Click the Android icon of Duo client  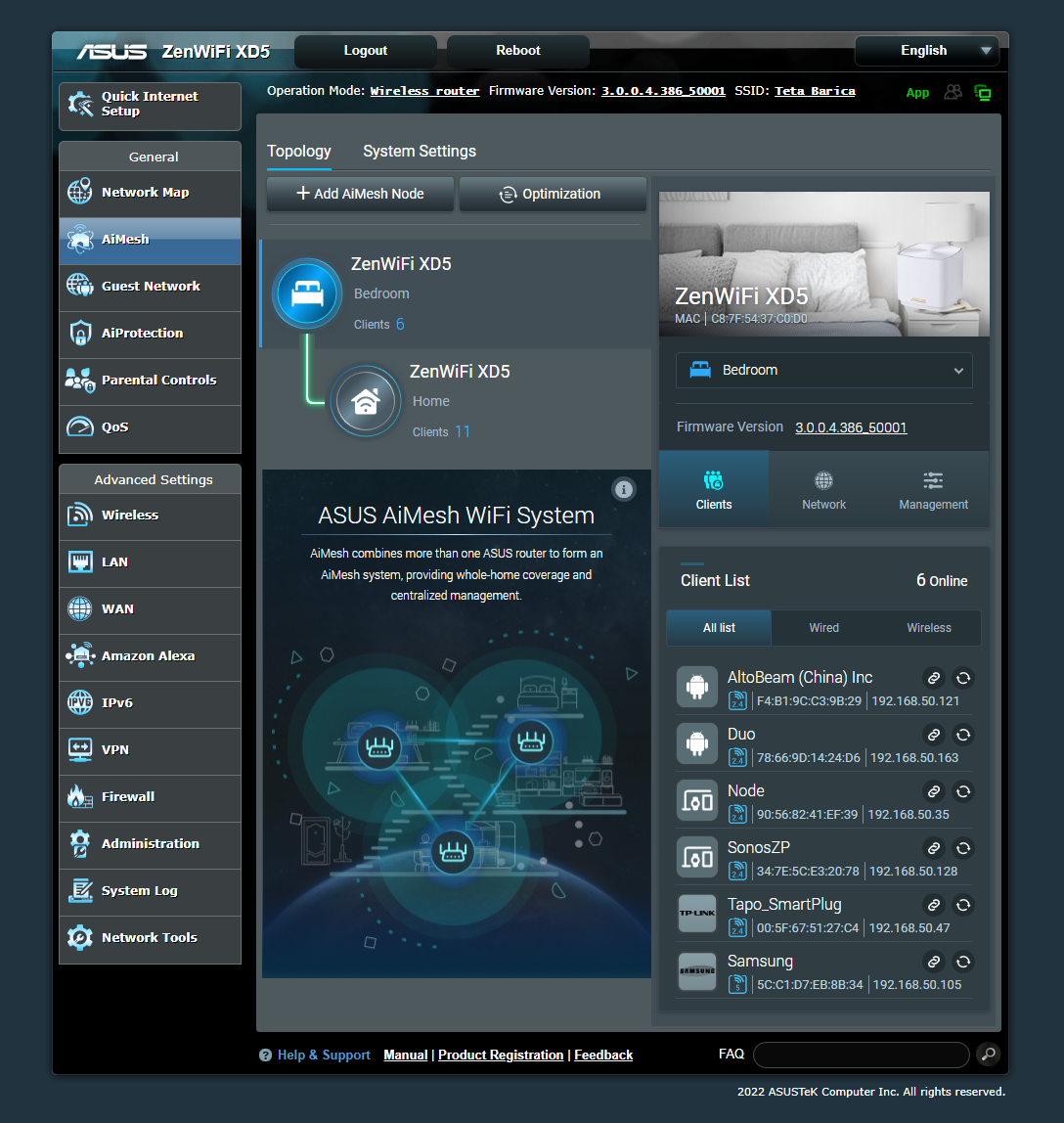(x=697, y=743)
